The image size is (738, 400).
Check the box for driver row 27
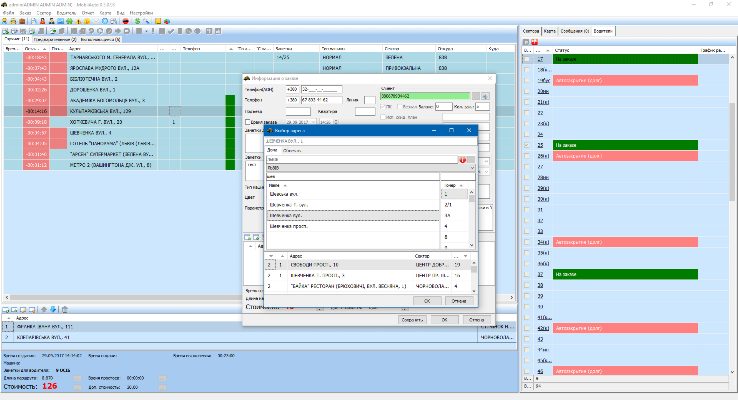(528, 60)
